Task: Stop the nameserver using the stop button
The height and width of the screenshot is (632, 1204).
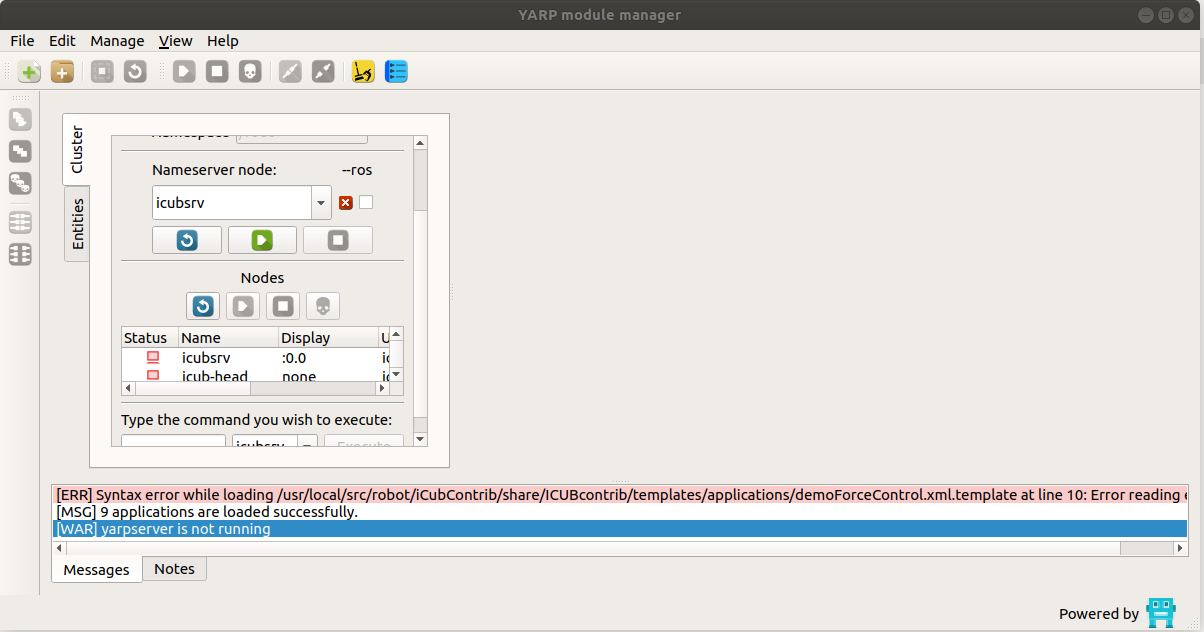Action: 338,240
